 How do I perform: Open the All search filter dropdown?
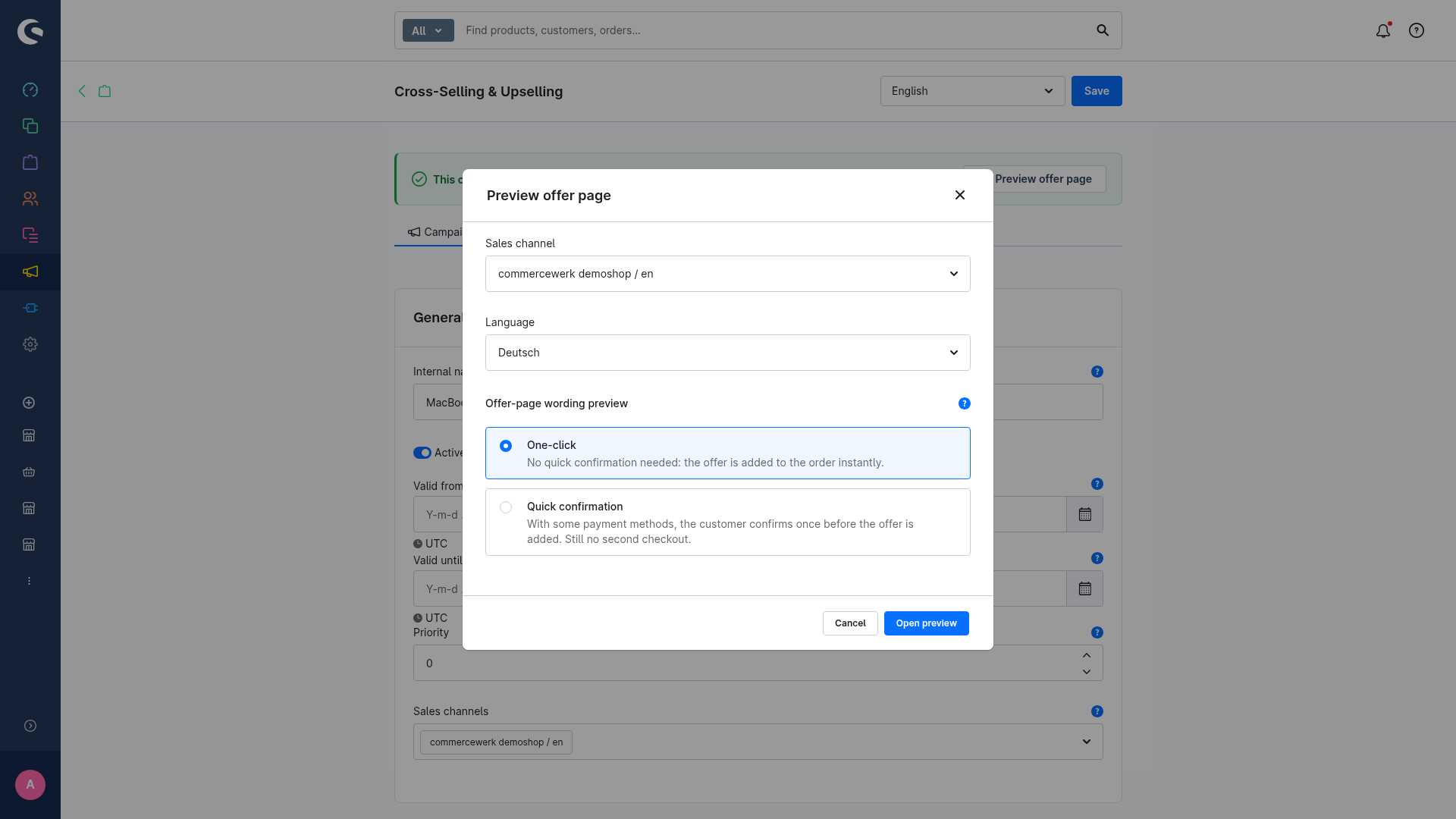tap(428, 30)
